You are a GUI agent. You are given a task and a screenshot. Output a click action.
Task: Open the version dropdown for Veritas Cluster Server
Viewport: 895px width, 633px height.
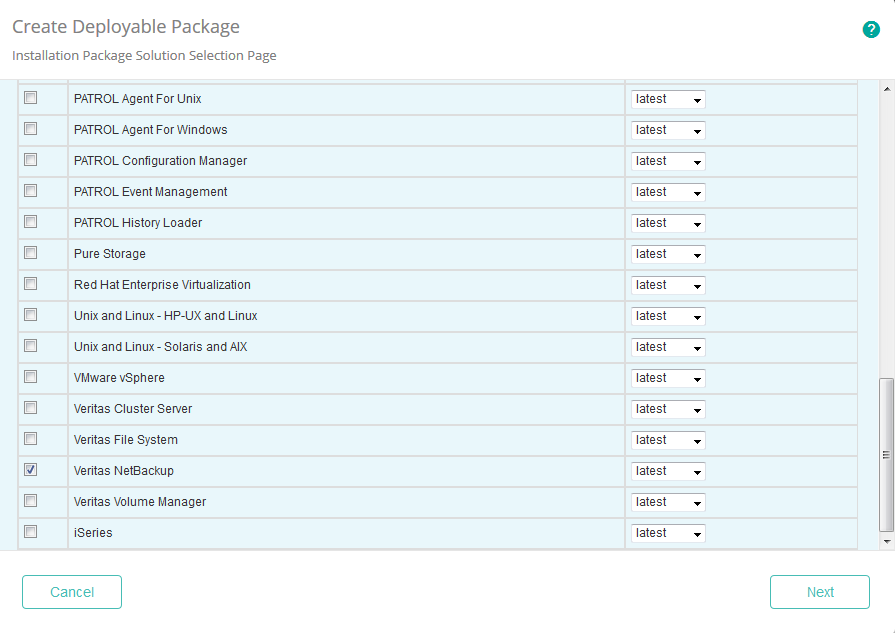coord(667,409)
